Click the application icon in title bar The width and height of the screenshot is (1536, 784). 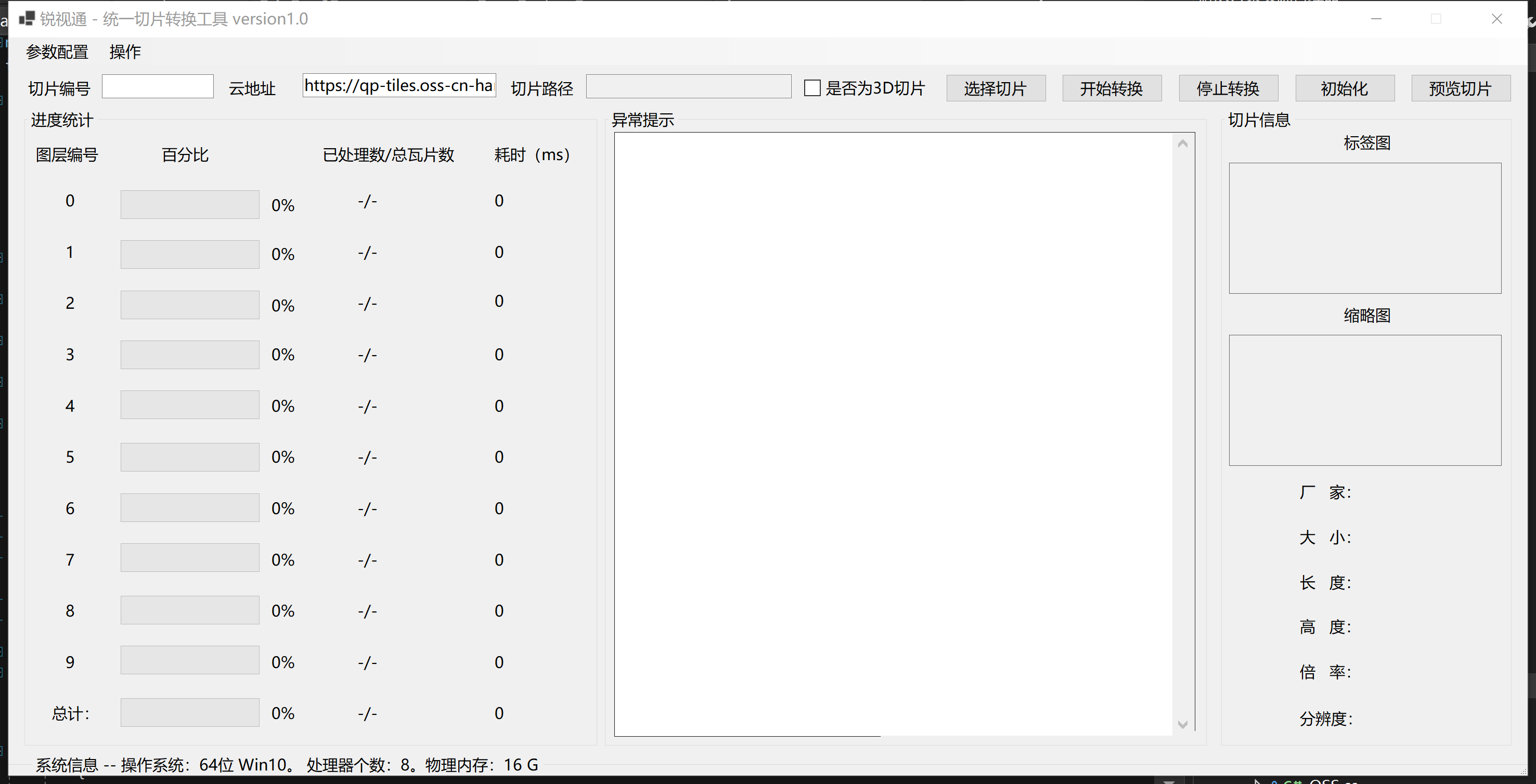click(x=27, y=19)
